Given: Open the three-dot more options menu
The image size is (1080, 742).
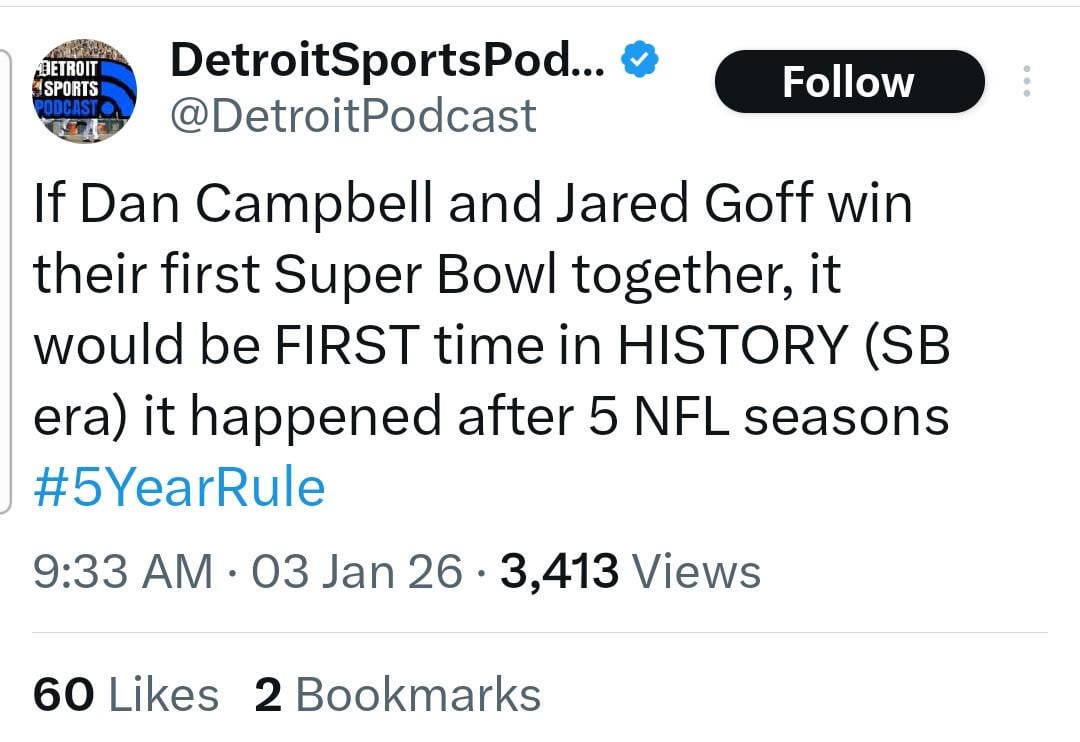Looking at the screenshot, I should click(x=1028, y=78).
